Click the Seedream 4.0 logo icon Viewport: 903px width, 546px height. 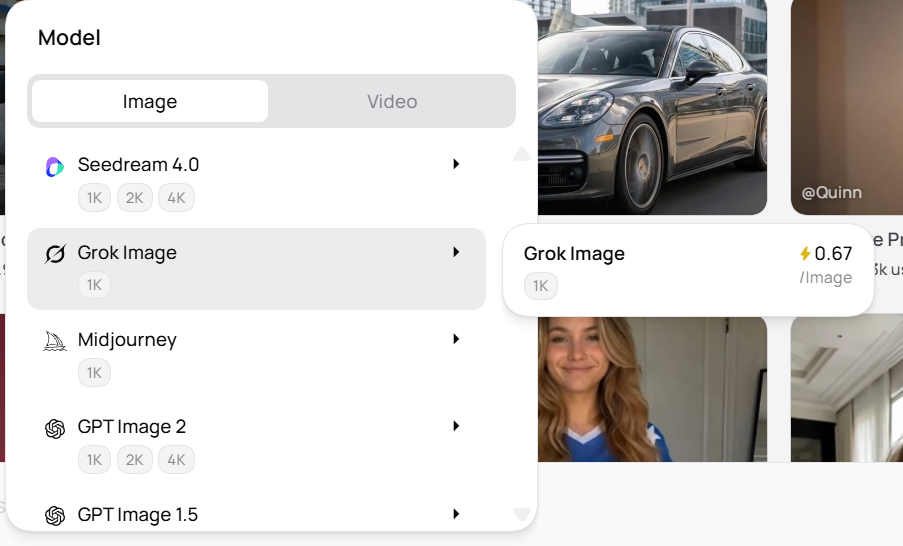[x=55, y=166]
